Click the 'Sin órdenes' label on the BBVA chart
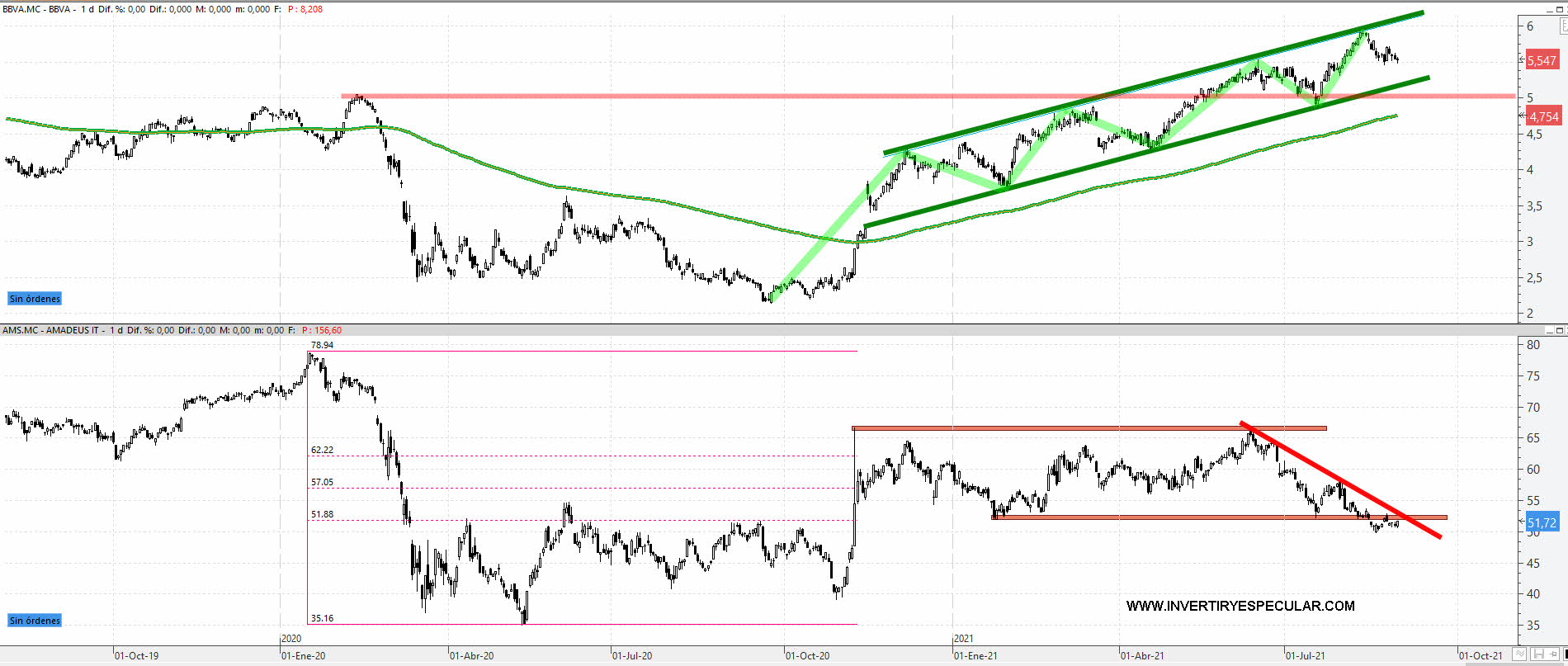The height and width of the screenshot is (666, 1568). 35,299
